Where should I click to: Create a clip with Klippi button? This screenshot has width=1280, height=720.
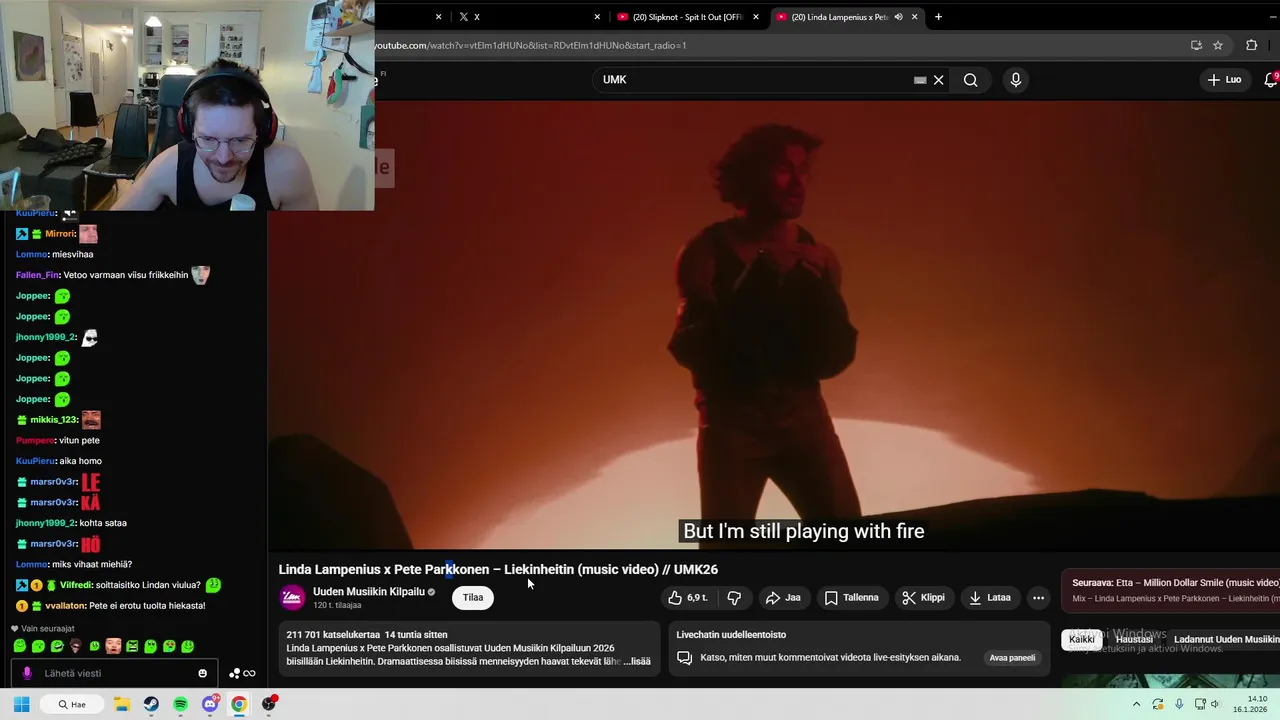(923, 598)
